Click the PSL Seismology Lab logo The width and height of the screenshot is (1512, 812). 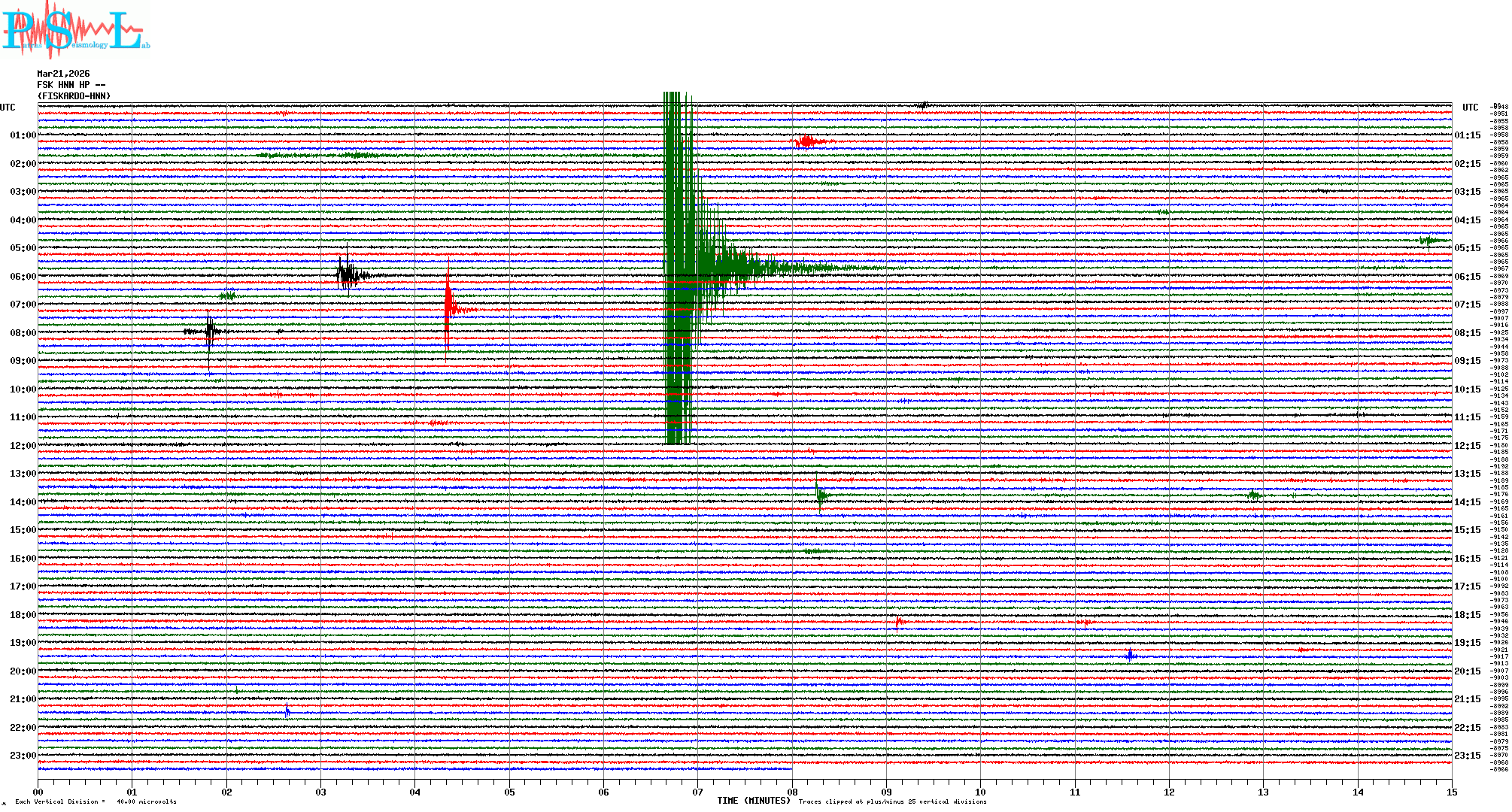coord(75,30)
